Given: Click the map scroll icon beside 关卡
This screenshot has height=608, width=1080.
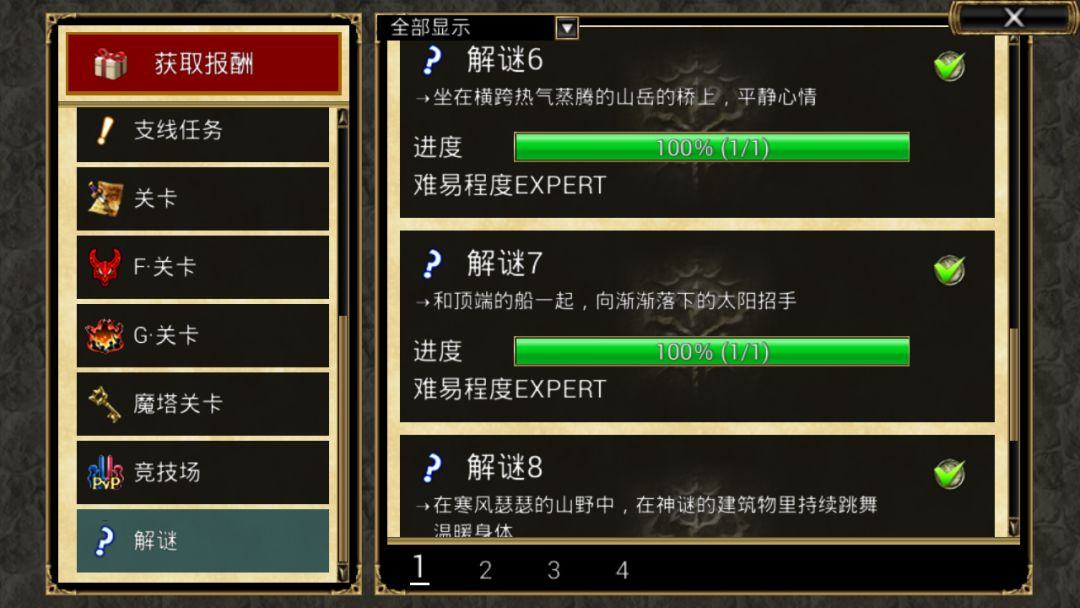Looking at the screenshot, I should (x=105, y=198).
